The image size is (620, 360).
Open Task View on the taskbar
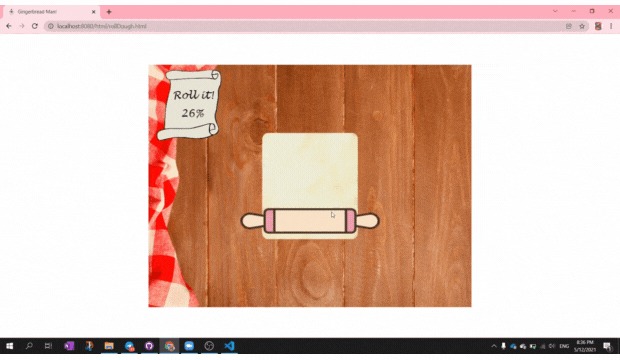pos(48,346)
